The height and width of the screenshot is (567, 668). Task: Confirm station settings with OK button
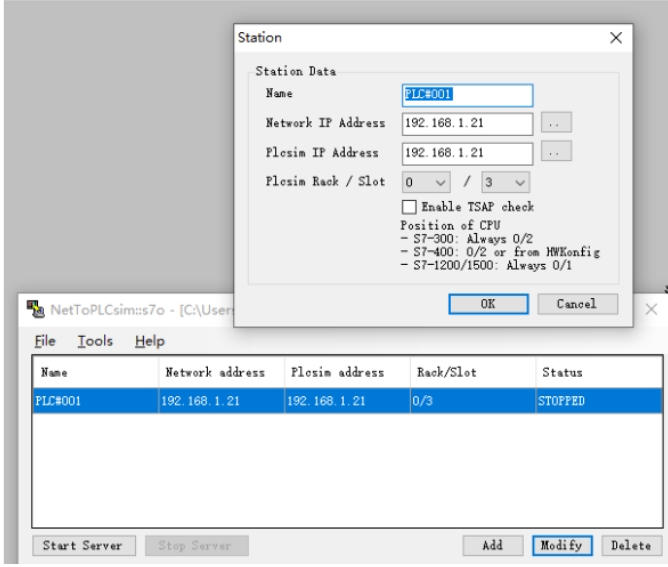488,304
